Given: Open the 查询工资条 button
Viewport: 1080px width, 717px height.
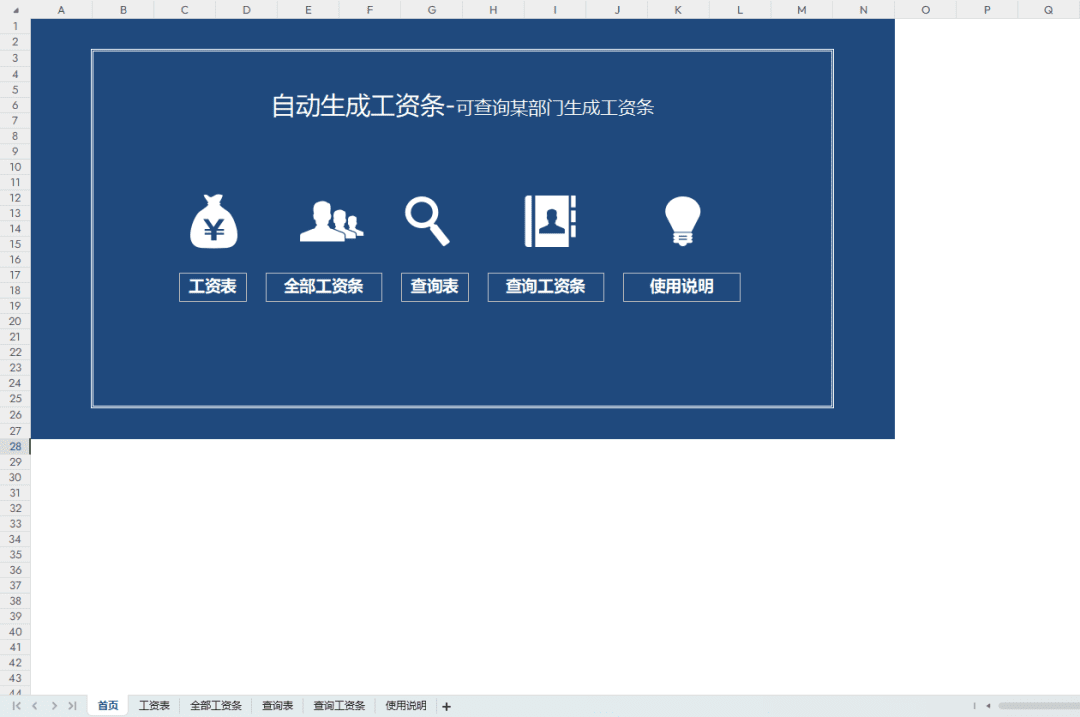Looking at the screenshot, I should [546, 287].
